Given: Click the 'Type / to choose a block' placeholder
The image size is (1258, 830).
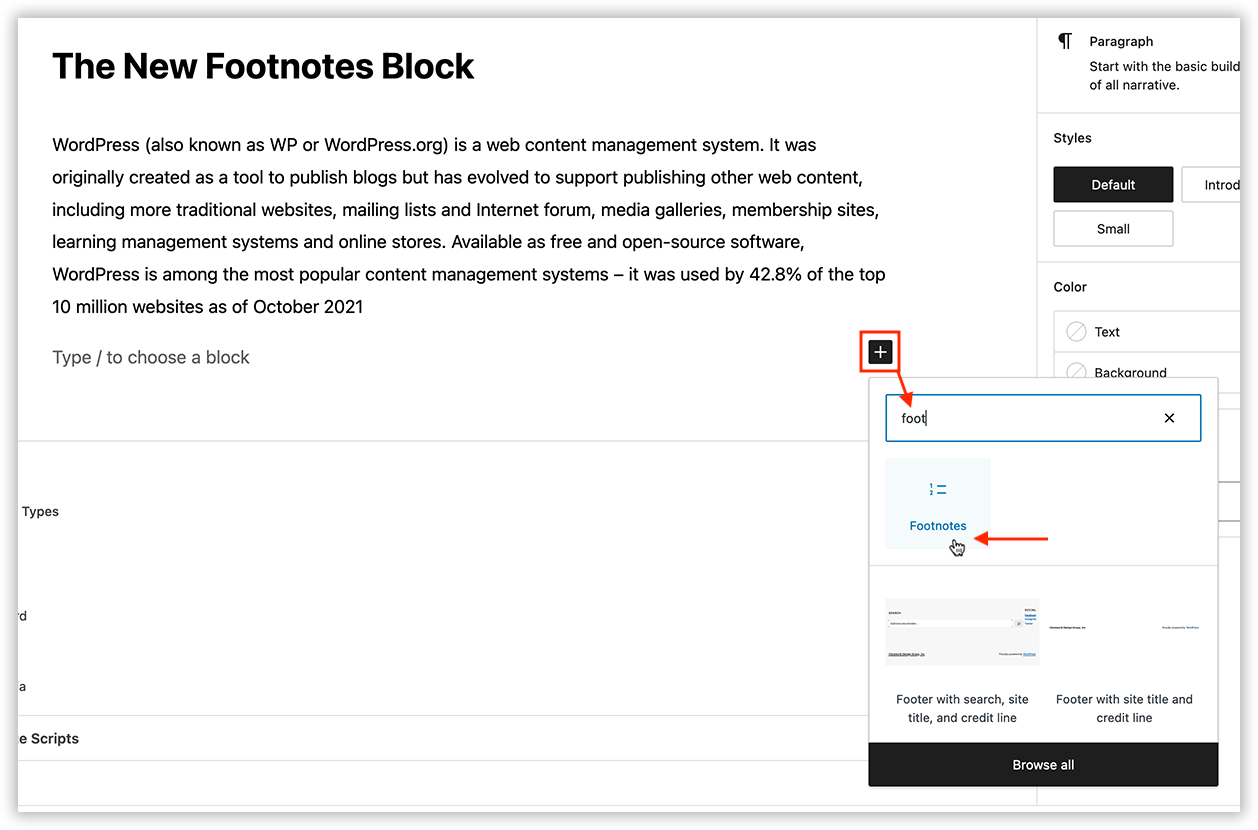Looking at the screenshot, I should click(150, 357).
